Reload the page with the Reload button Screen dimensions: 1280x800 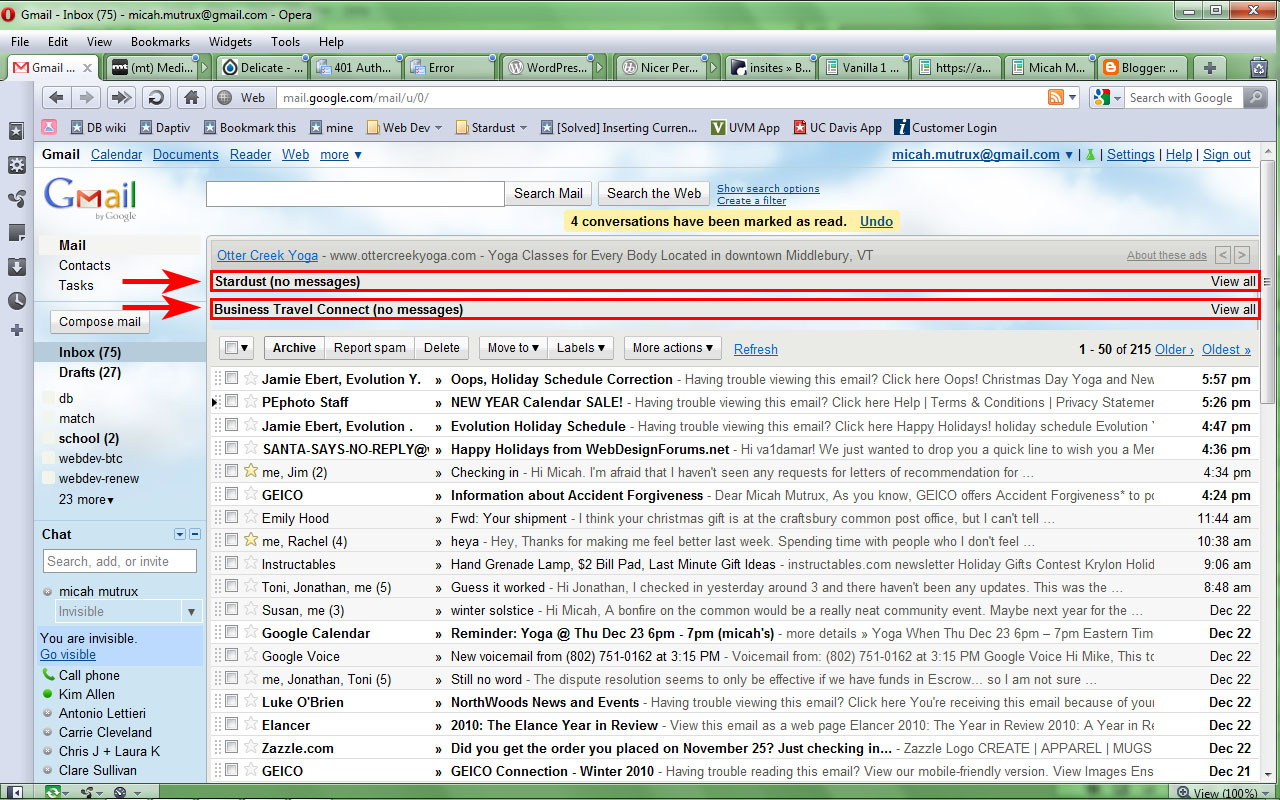(156, 97)
